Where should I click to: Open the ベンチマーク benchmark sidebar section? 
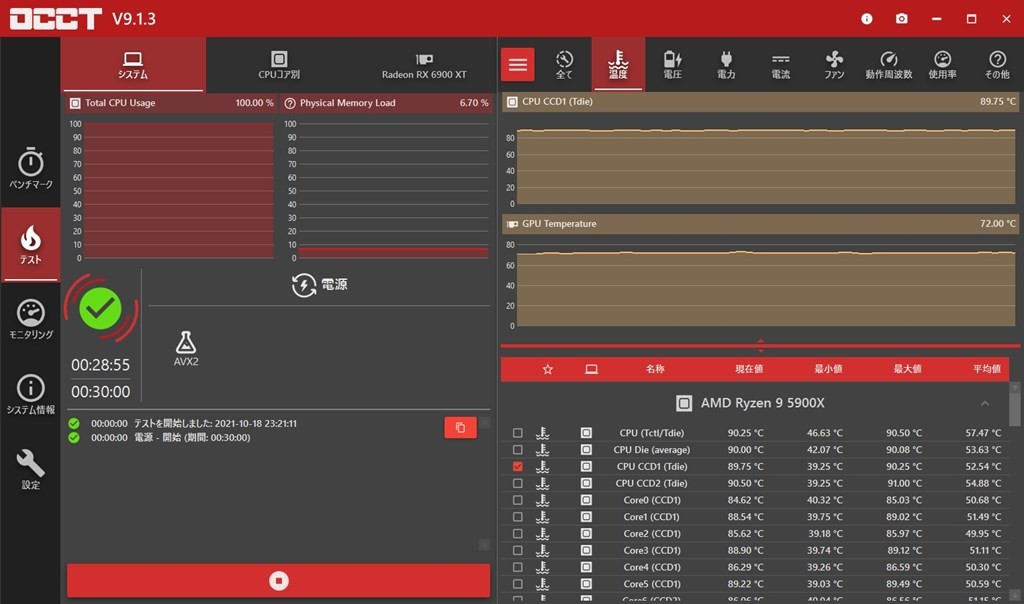31,169
